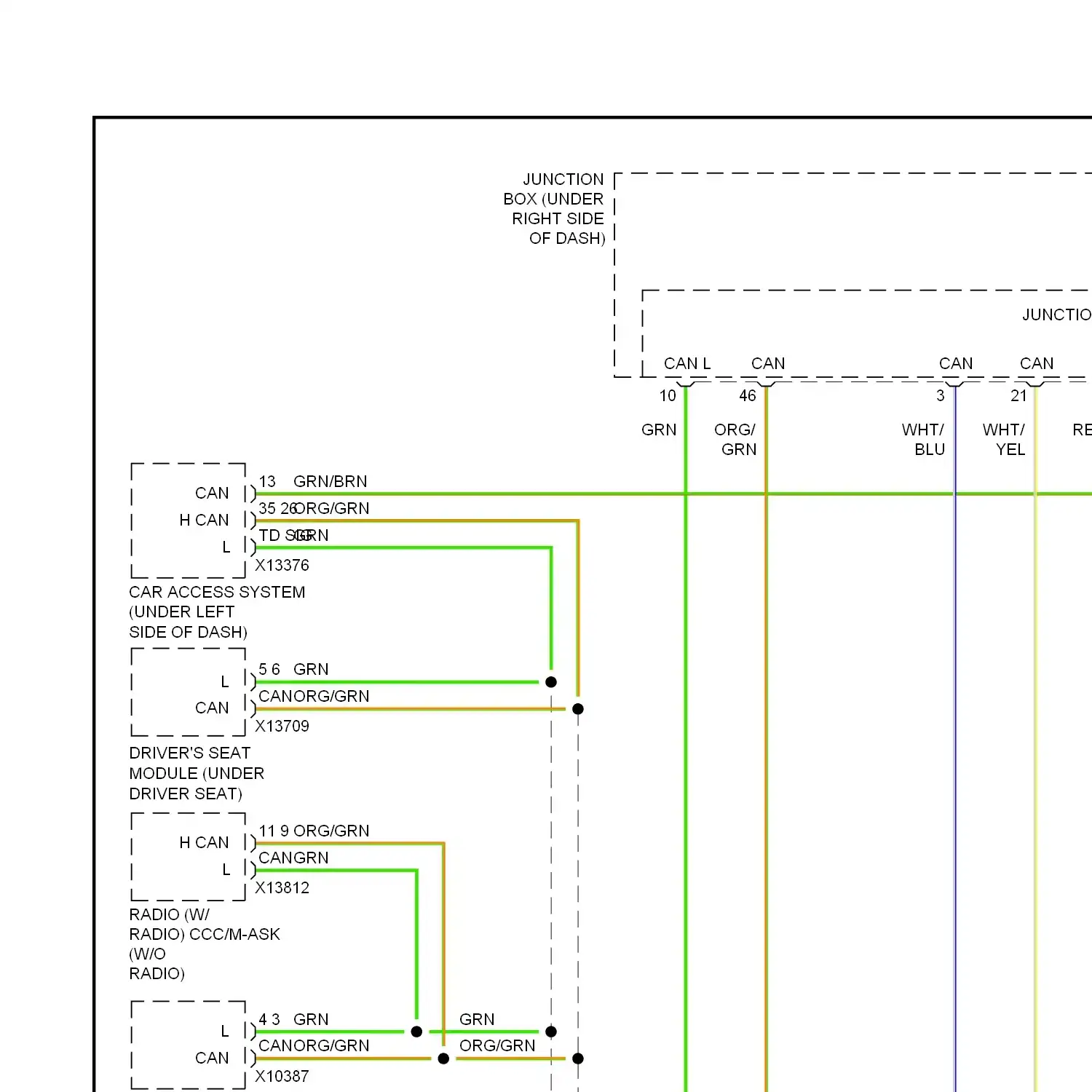This screenshot has width=1092, height=1092.
Task: Click the JUNCTION BOX (UNDER RIGHT SIDE OF DASH) label
Action: coord(554,209)
